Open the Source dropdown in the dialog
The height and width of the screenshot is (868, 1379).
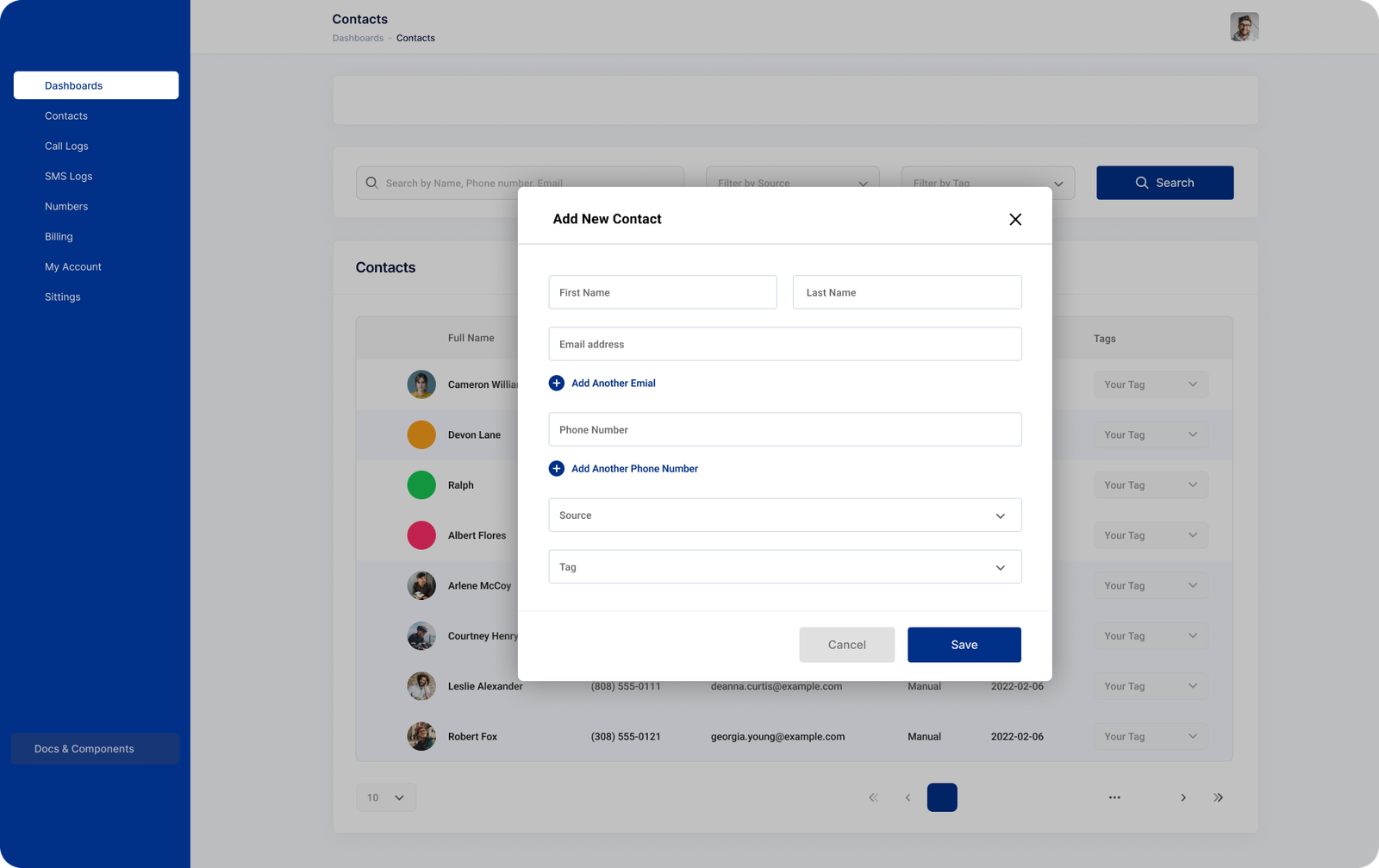pos(785,515)
